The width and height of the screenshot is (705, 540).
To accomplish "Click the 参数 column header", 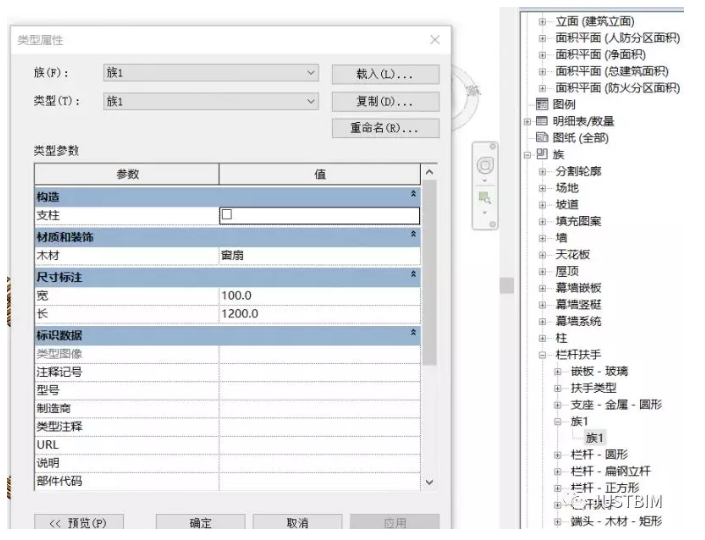I will click(127, 174).
